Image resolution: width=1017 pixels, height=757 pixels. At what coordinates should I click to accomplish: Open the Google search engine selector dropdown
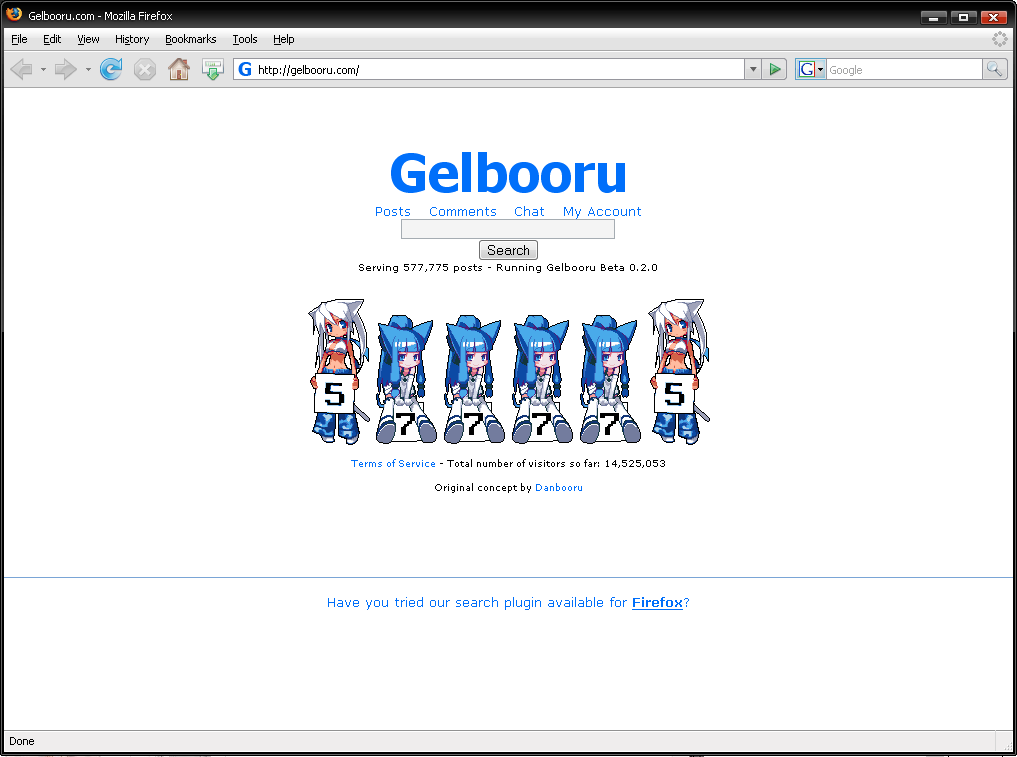point(811,69)
